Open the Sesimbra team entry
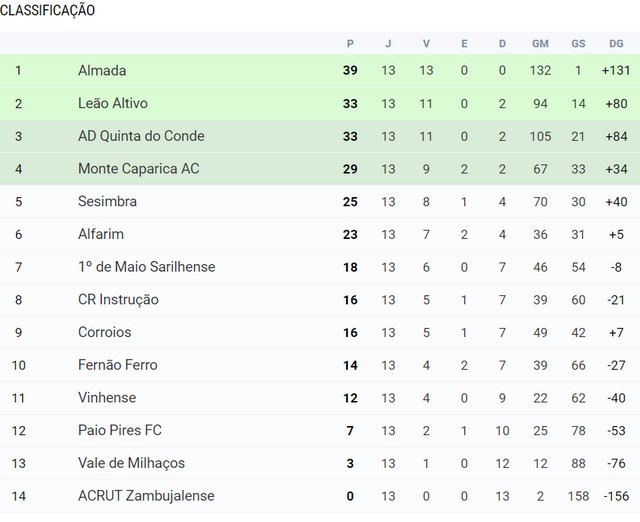 pos(107,201)
